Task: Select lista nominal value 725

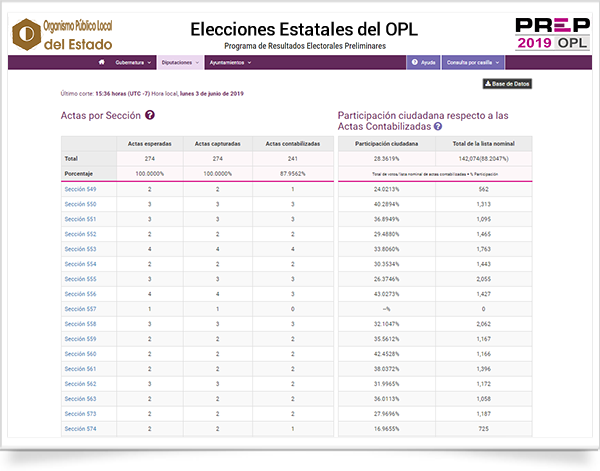Action: point(484,429)
